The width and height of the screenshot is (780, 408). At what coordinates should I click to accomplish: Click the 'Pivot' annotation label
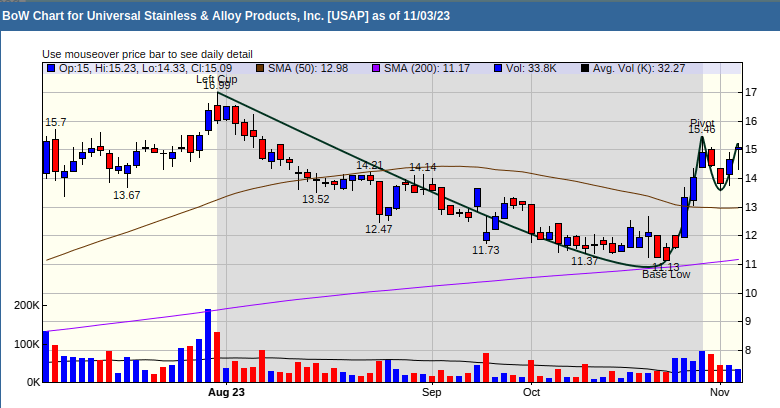(x=702, y=122)
